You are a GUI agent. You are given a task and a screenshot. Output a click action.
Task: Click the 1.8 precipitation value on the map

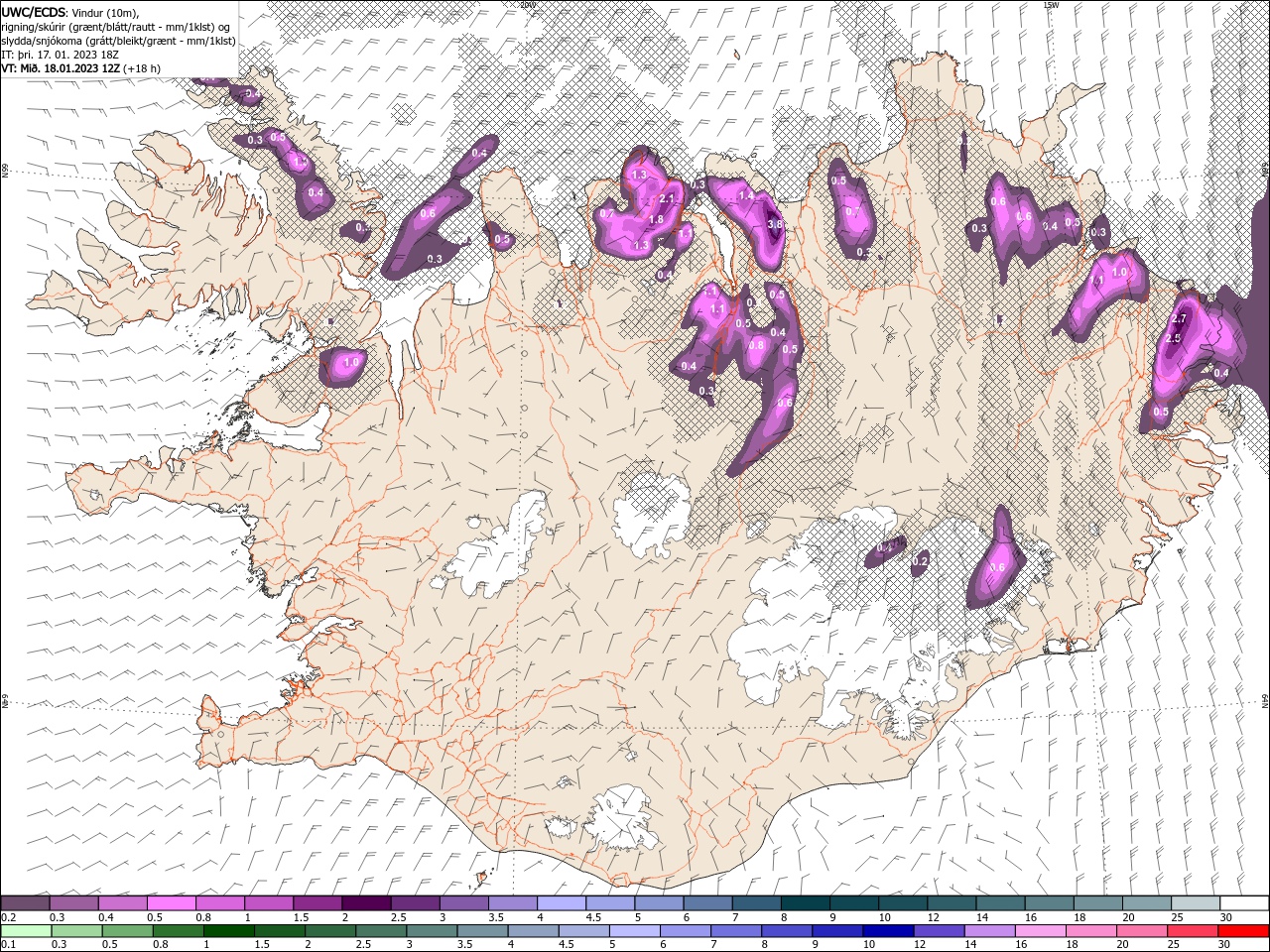(656, 220)
